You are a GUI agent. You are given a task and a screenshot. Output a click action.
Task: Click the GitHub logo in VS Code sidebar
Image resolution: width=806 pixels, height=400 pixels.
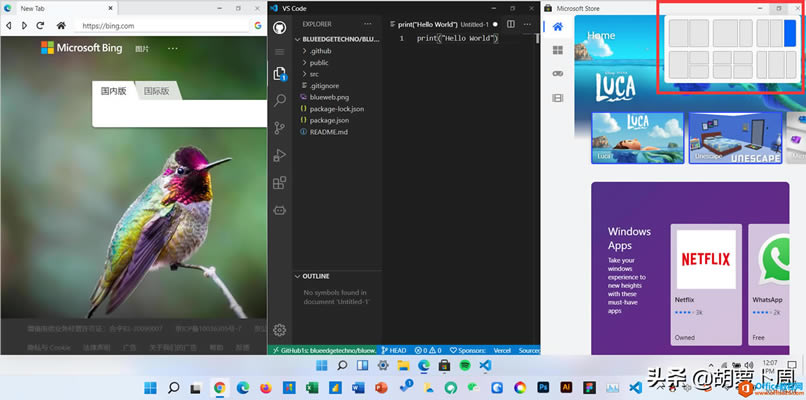pos(279,28)
